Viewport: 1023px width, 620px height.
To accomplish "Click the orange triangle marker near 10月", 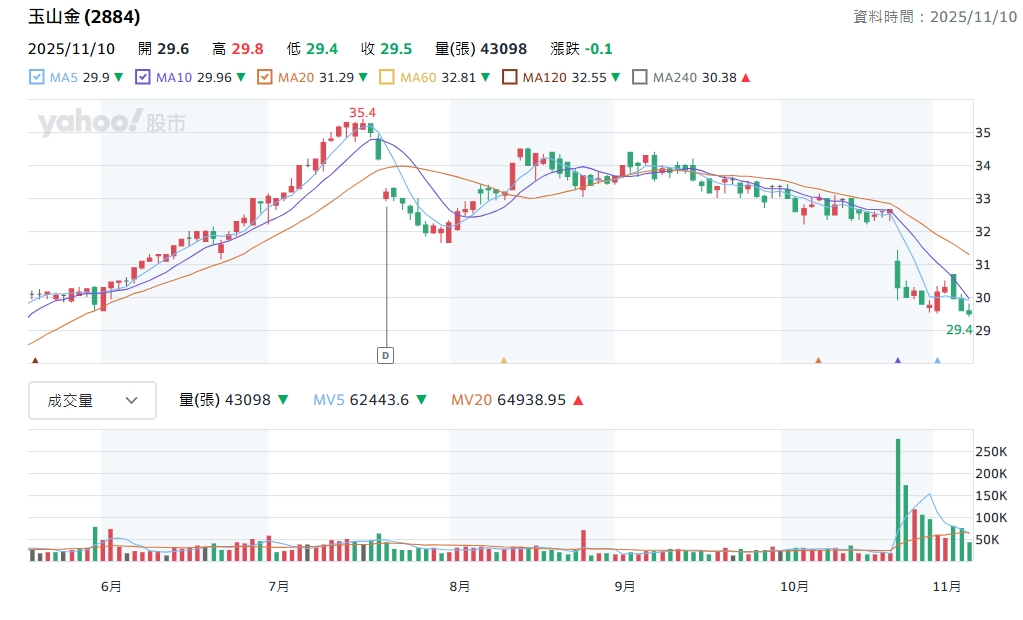I will [x=818, y=360].
